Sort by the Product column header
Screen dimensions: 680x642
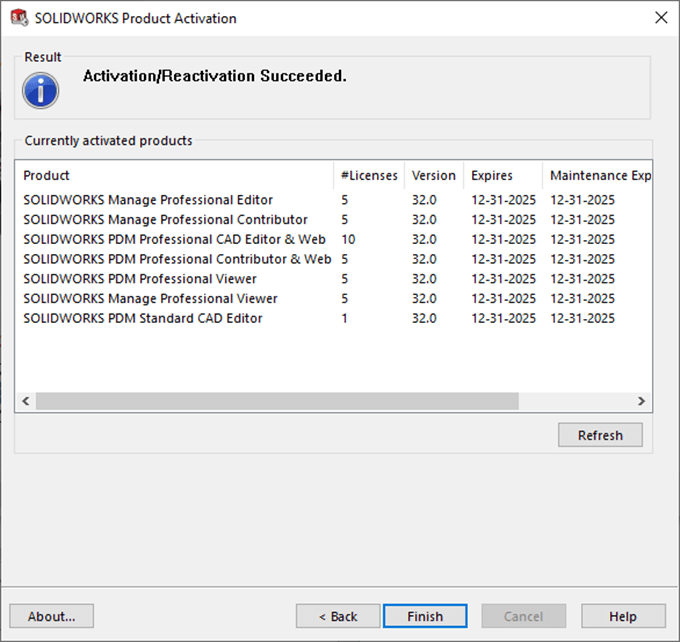[x=175, y=175]
